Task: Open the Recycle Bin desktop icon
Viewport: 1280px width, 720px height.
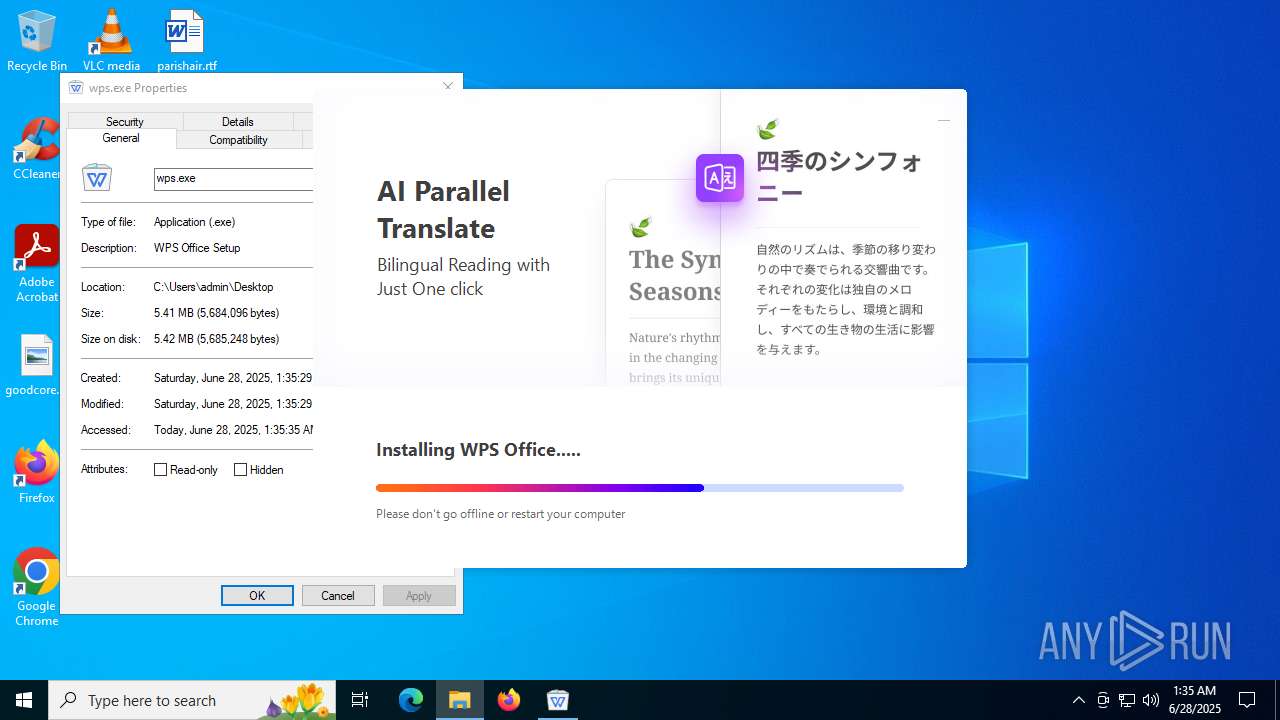Action: [x=36, y=40]
